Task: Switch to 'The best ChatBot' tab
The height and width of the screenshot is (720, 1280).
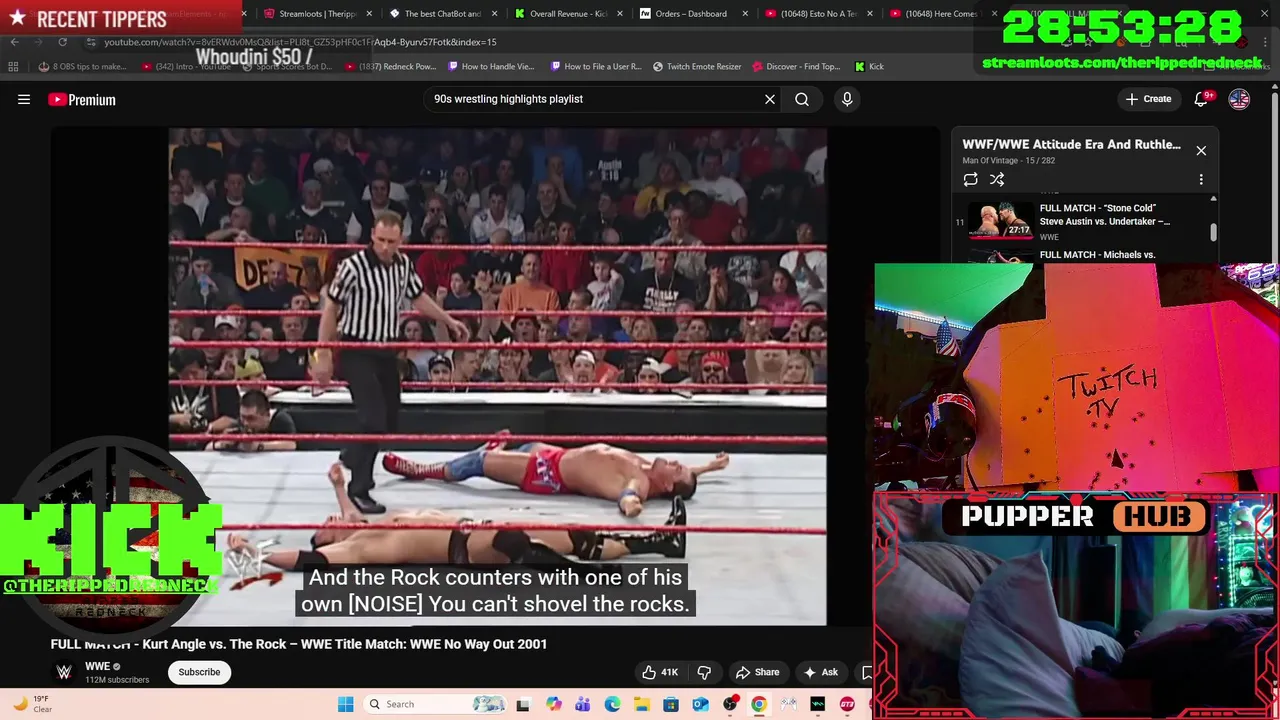Action: click(443, 14)
